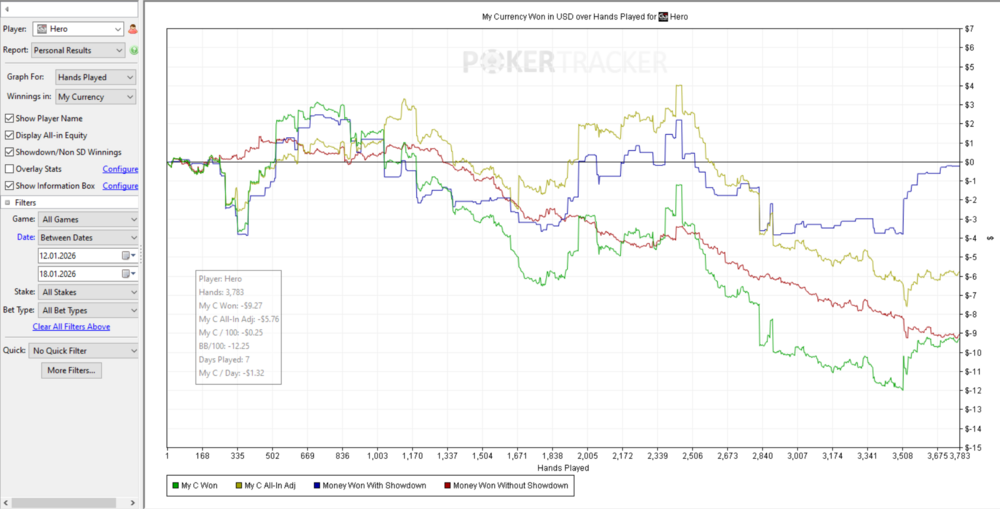The image size is (1000, 509).
Task: Open the calendar picker for start date 12.01.2026
Action: pos(128,255)
